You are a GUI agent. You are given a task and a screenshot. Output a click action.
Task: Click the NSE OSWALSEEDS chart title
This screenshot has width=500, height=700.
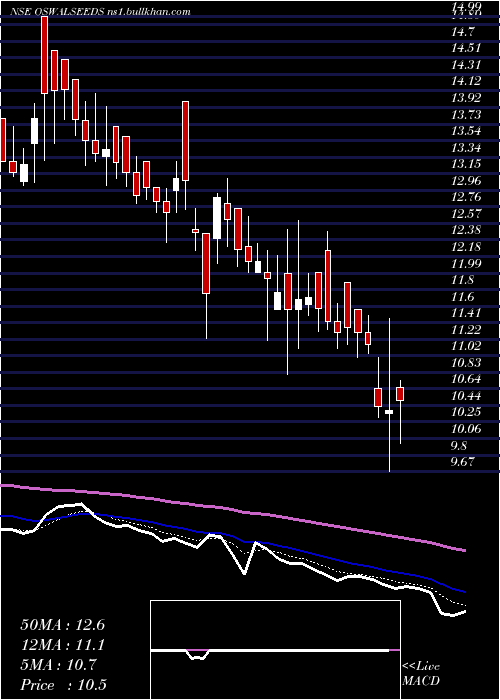pyautogui.click(x=100, y=12)
